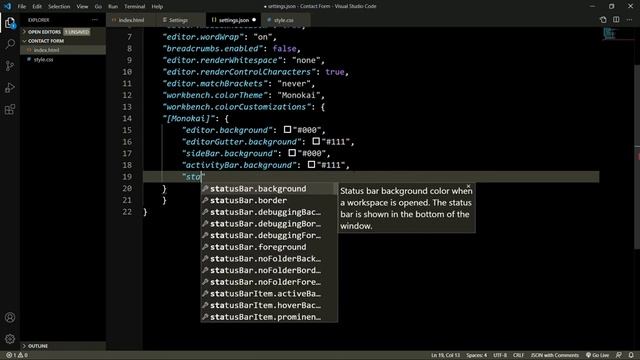Open the Run menu

[113, 7]
